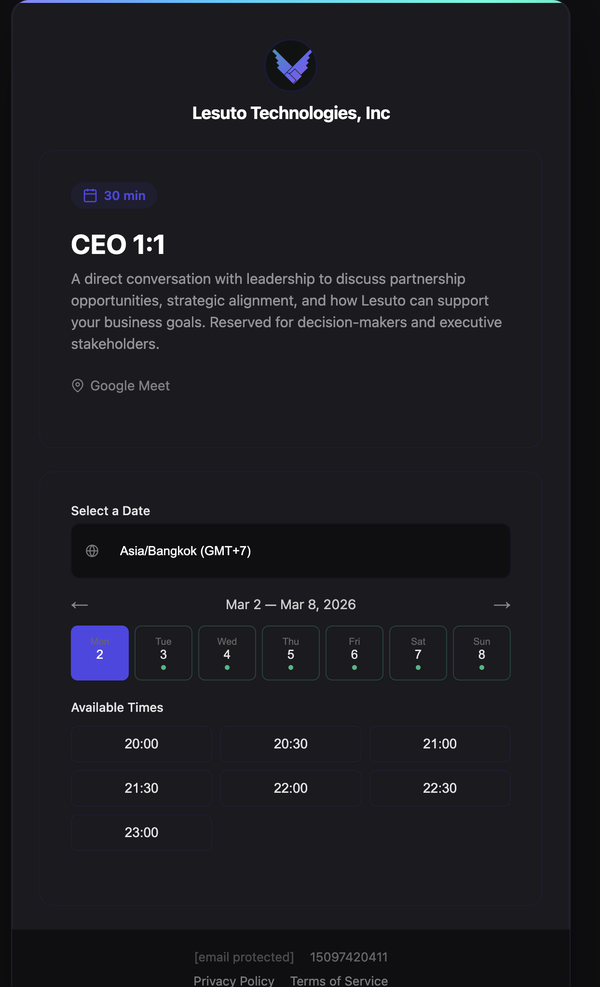The height and width of the screenshot is (987, 600).
Task: Click the calendar icon in duration badge
Action: pos(90,195)
